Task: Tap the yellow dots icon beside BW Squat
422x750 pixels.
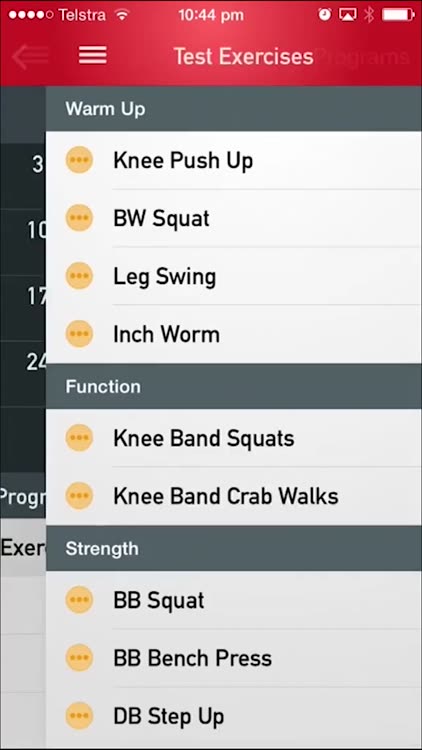Action: (x=79, y=218)
